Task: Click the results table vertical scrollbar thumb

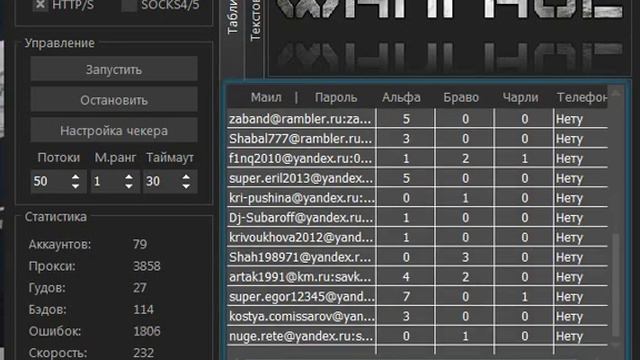Action: point(616,286)
